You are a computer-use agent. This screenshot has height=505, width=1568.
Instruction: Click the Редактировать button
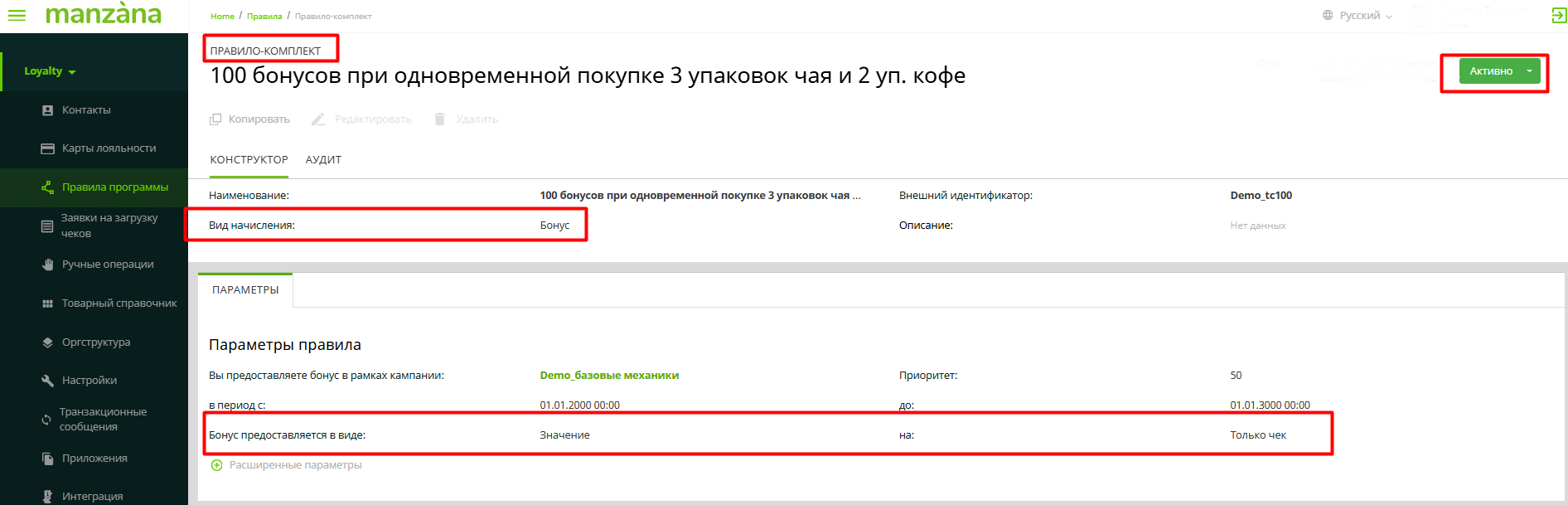[361, 119]
